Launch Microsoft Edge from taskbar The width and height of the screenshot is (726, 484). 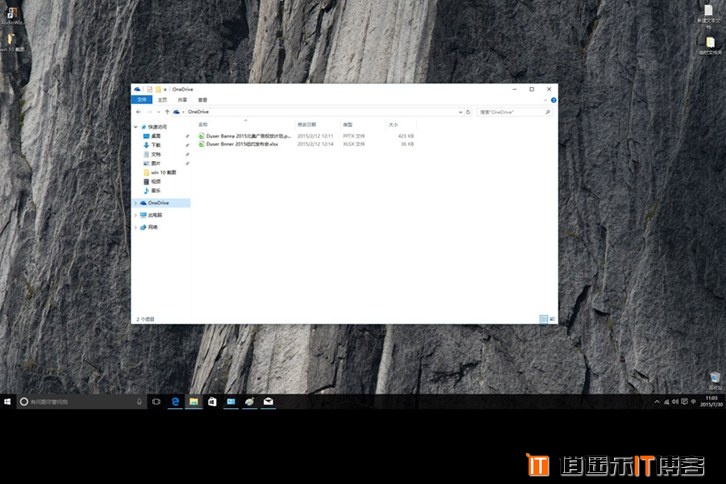click(175, 402)
